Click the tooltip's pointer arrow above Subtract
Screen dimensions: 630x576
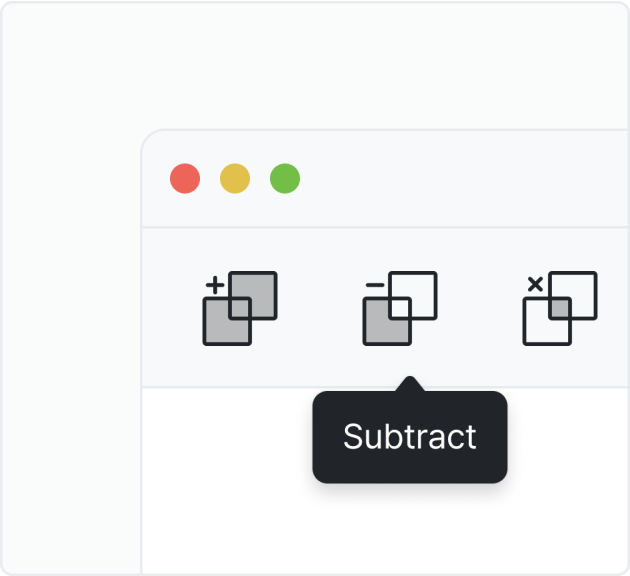click(x=409, y=384)
